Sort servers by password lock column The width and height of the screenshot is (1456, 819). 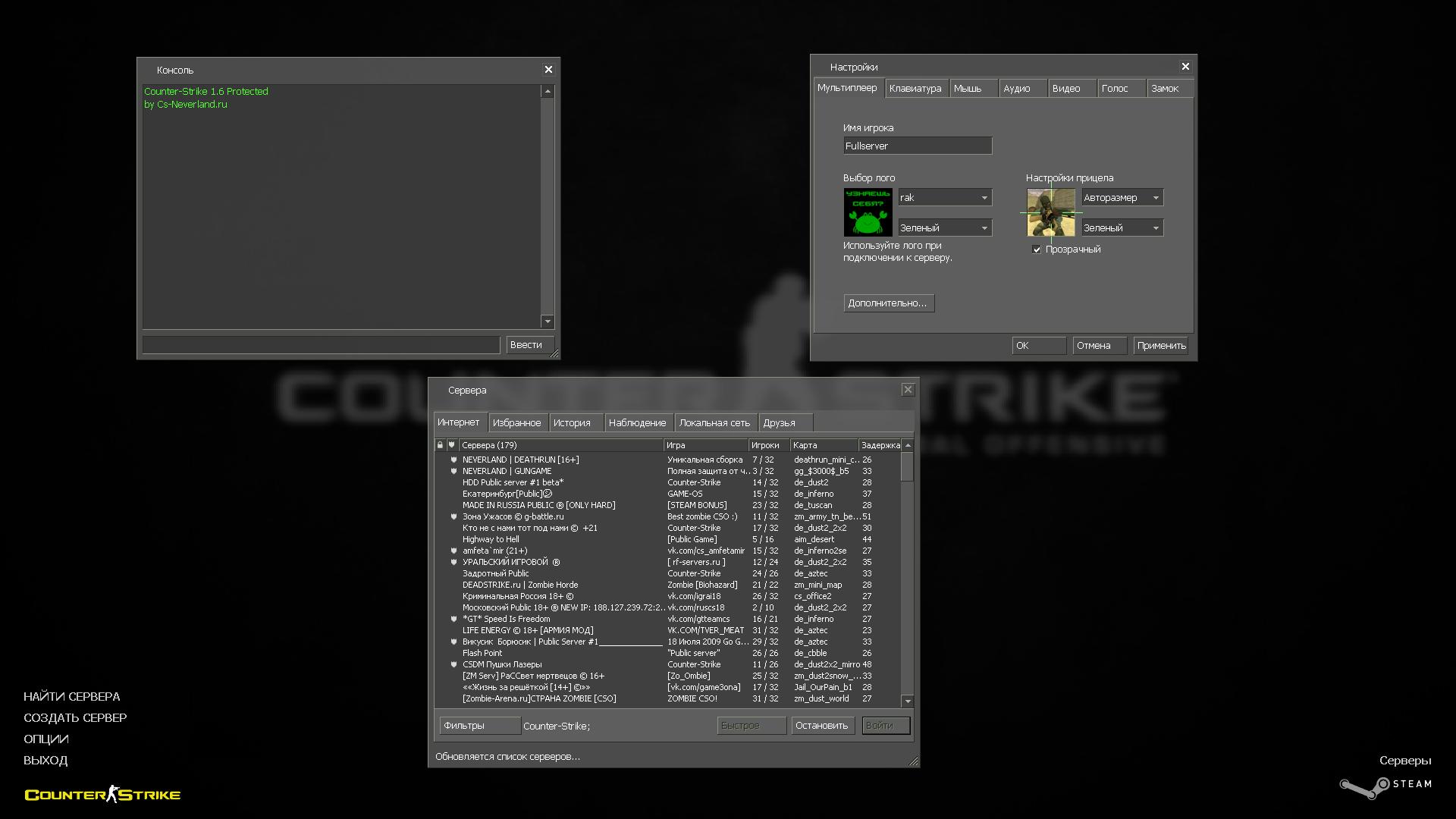[x=440, y=445]
